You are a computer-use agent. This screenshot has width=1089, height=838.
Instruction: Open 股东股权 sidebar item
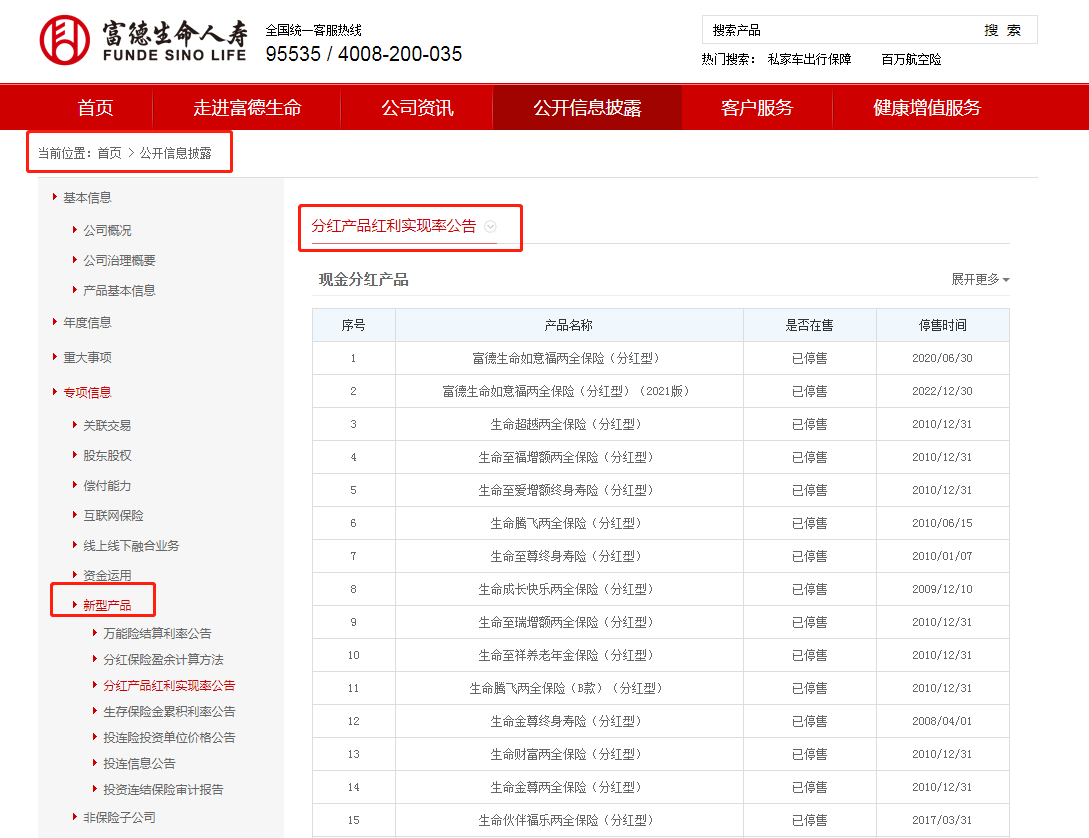point(107,455)
